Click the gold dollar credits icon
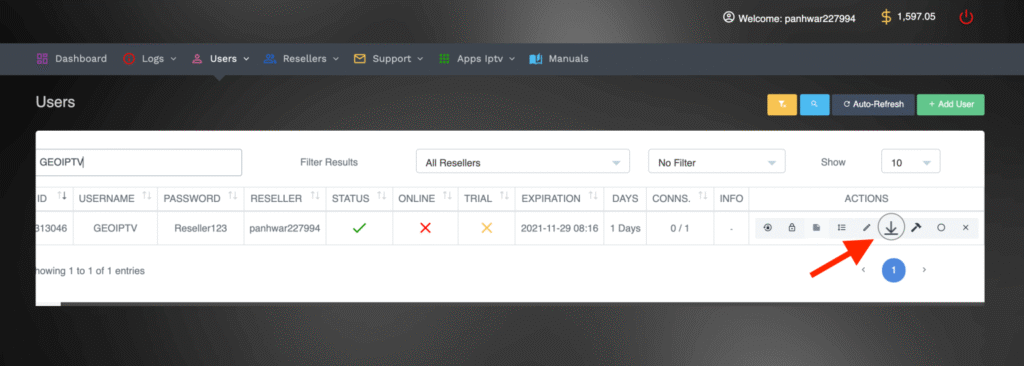 (x=886, y=17)
